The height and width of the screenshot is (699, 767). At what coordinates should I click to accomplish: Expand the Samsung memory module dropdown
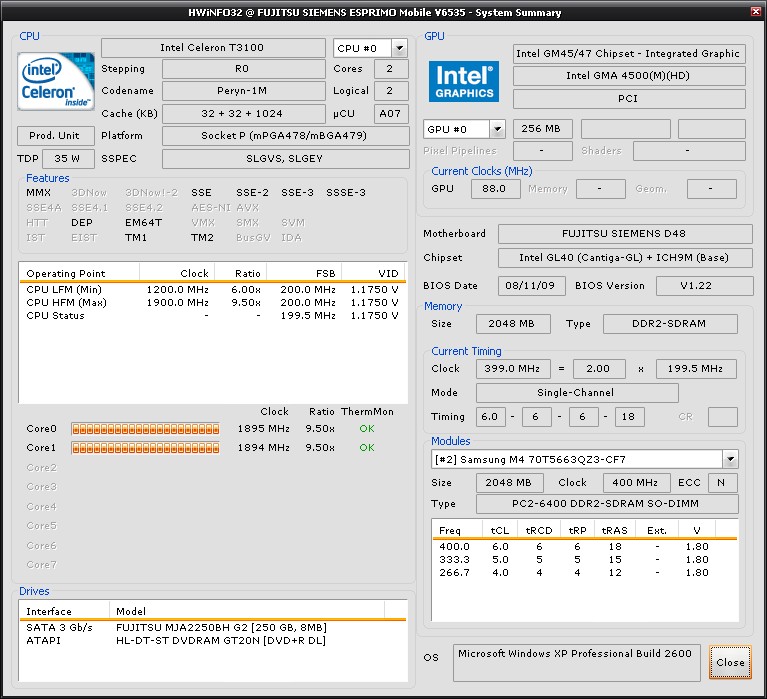(x=730, y=459)
